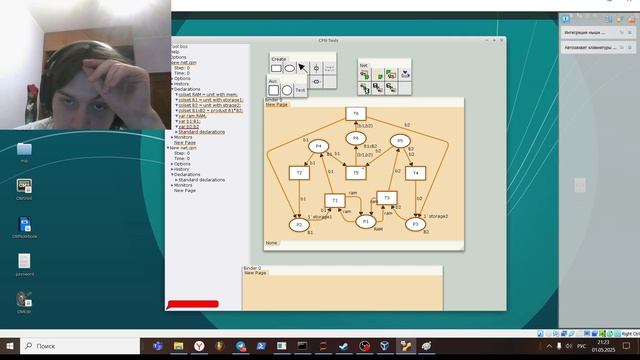The image size is (640, 360).
Task: Select declaration colset B1 = unit with storage1
Action: point(211,100)
